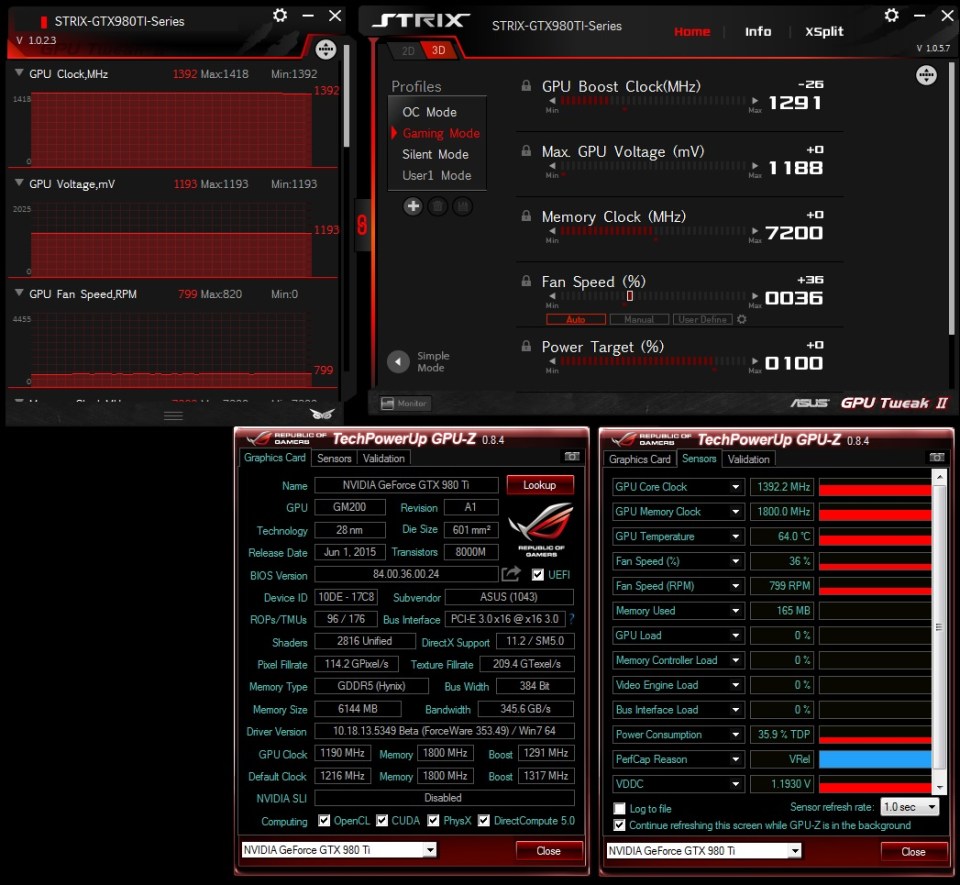This screenshot has width=960, height=885.
Task: Switch to the Info tab
Action: click(x=758, y=31)
